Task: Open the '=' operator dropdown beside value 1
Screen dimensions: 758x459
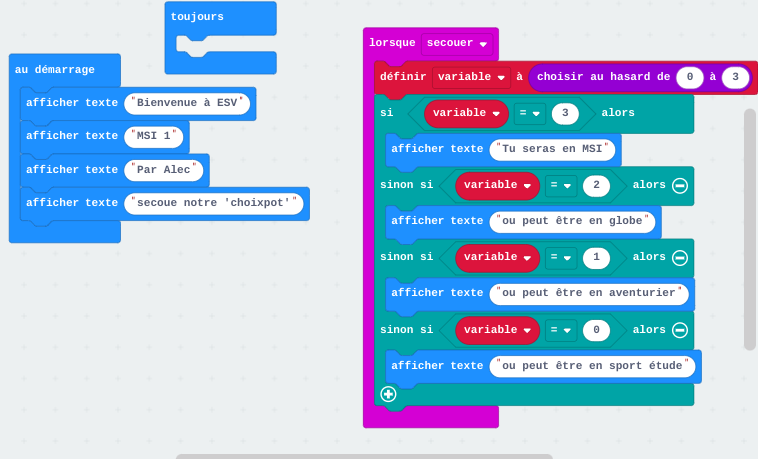Action: [x=561, y=257]
